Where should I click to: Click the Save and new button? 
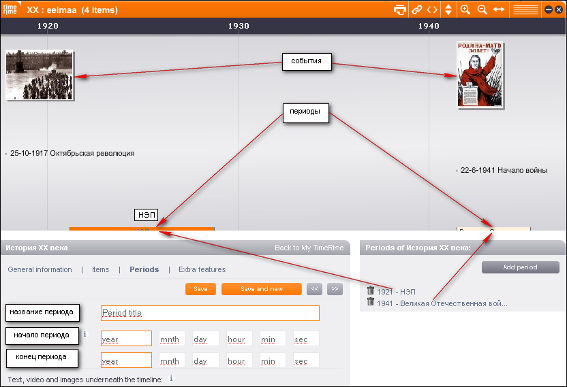click(261, 289)
